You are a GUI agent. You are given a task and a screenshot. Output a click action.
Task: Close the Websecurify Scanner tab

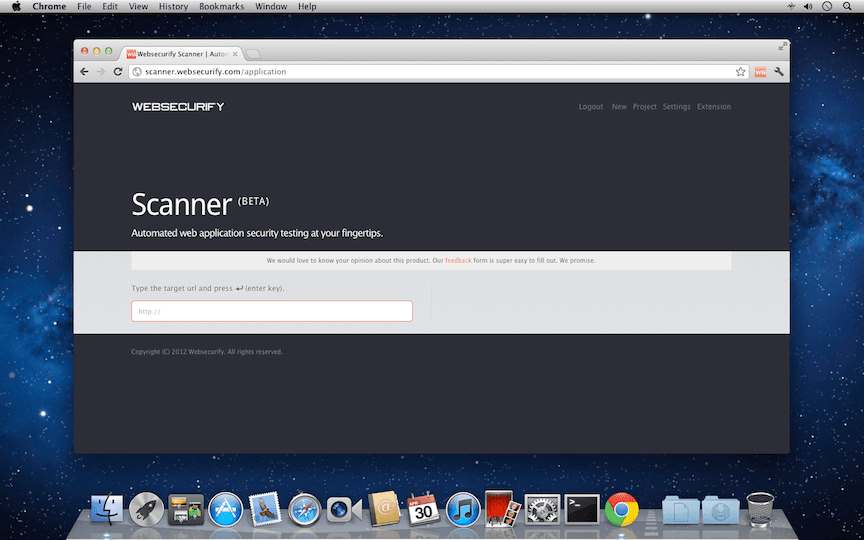pos(235,54)
